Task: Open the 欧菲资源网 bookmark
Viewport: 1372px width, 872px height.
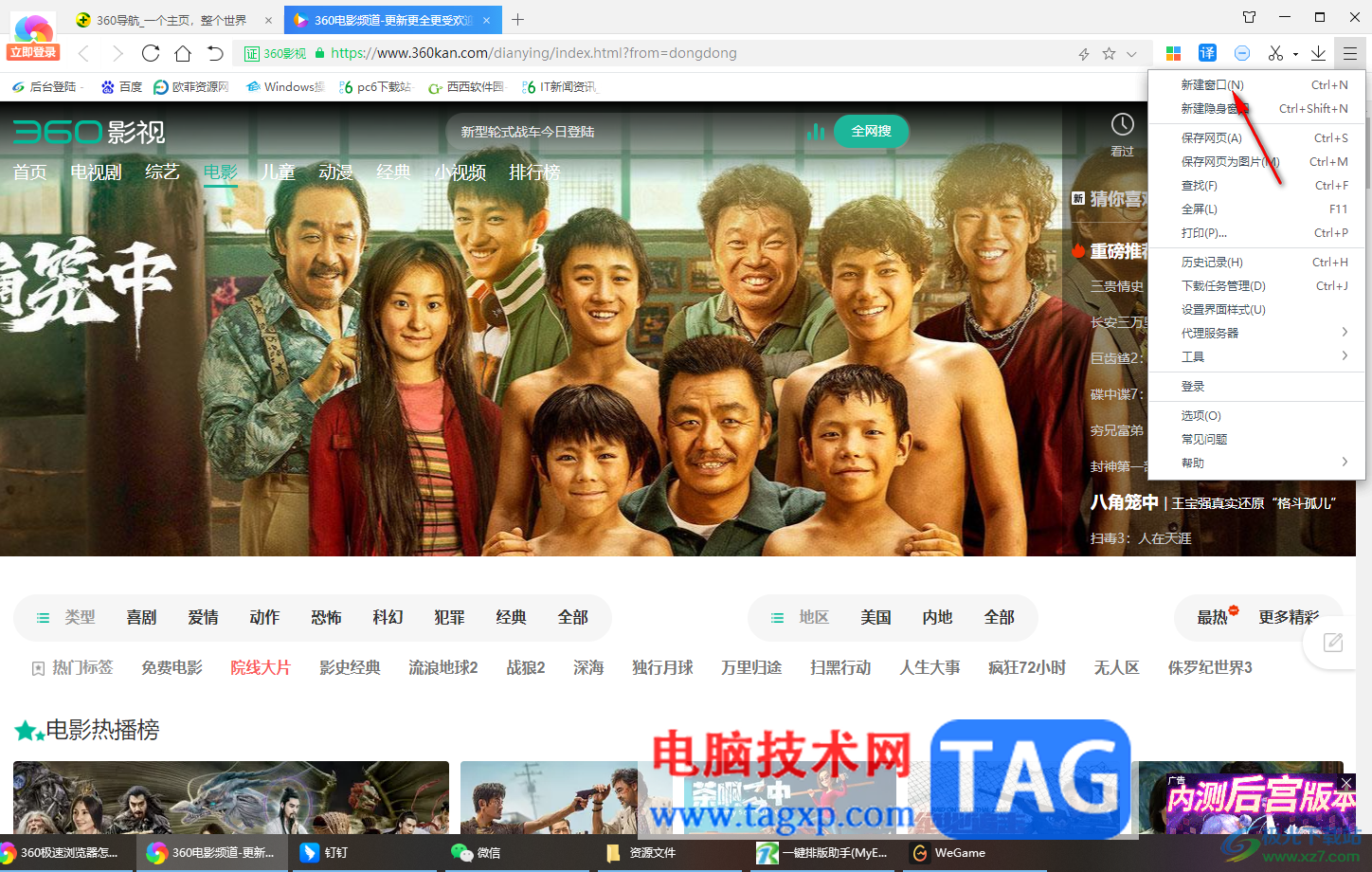Action: tap(190, 86)
